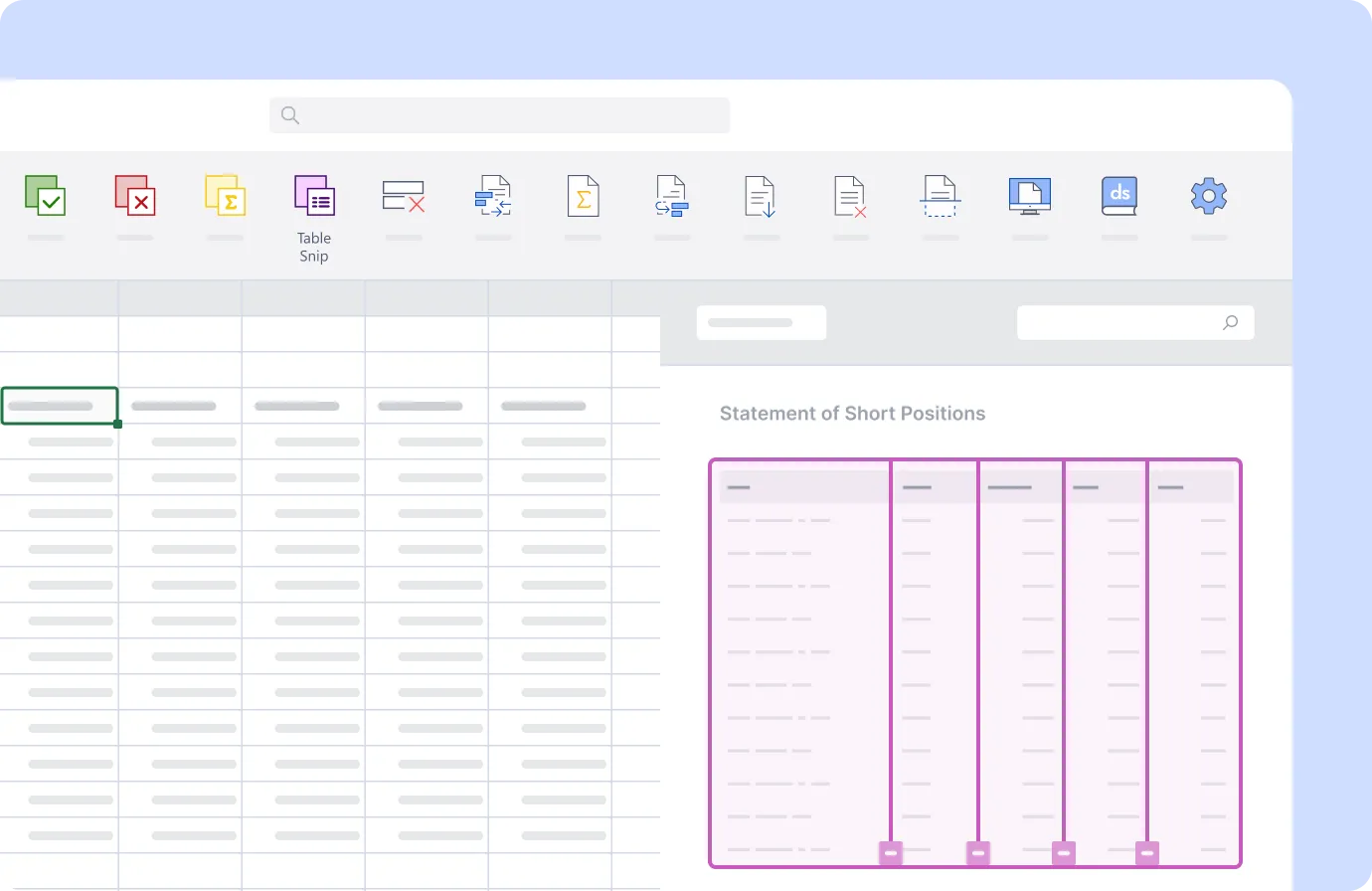Select the green checkmark approval tool
Viewport: 1372px width, 891px height.
pos(46,196)
